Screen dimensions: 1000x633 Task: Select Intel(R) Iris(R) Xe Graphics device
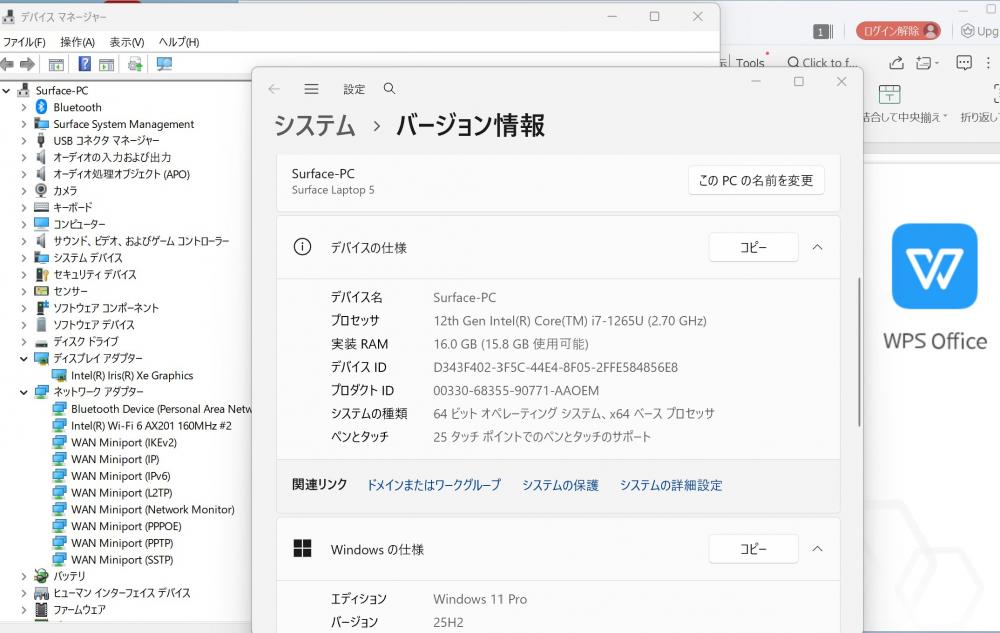point(132,375)
